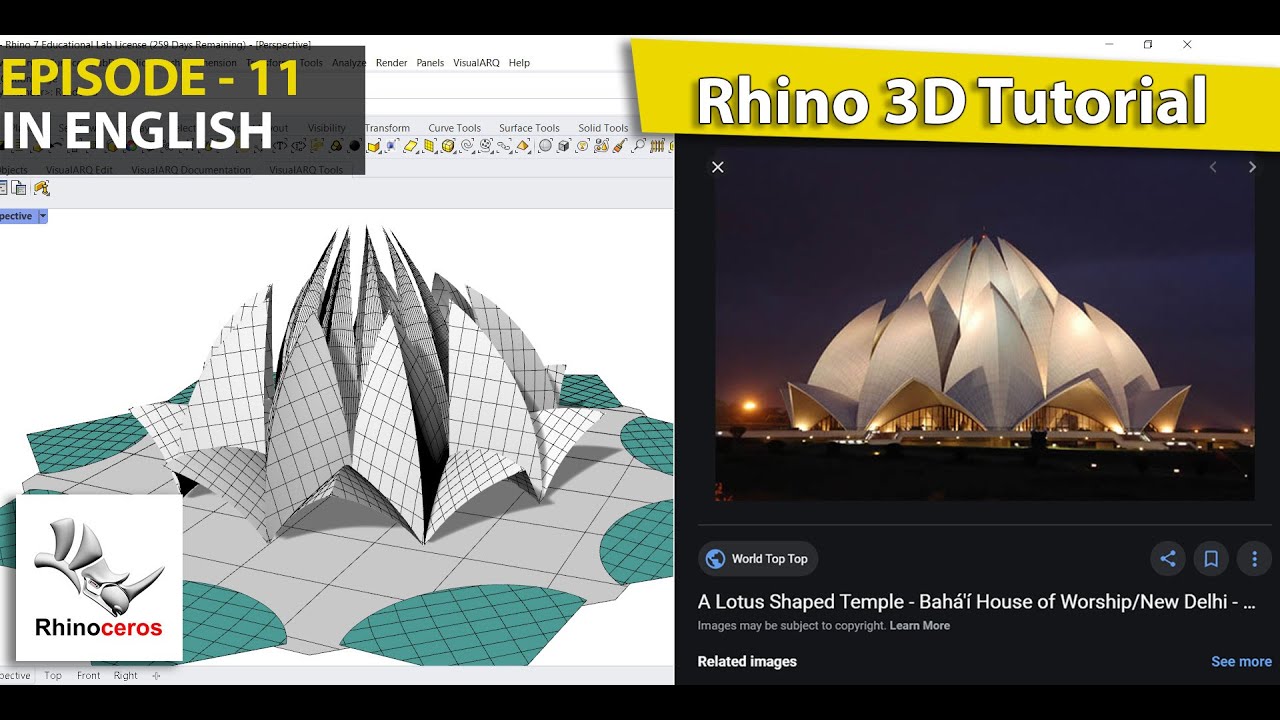1280x720 pixels.
Task: Switch to the Surface Tools tab
Action: pos(529,128)
